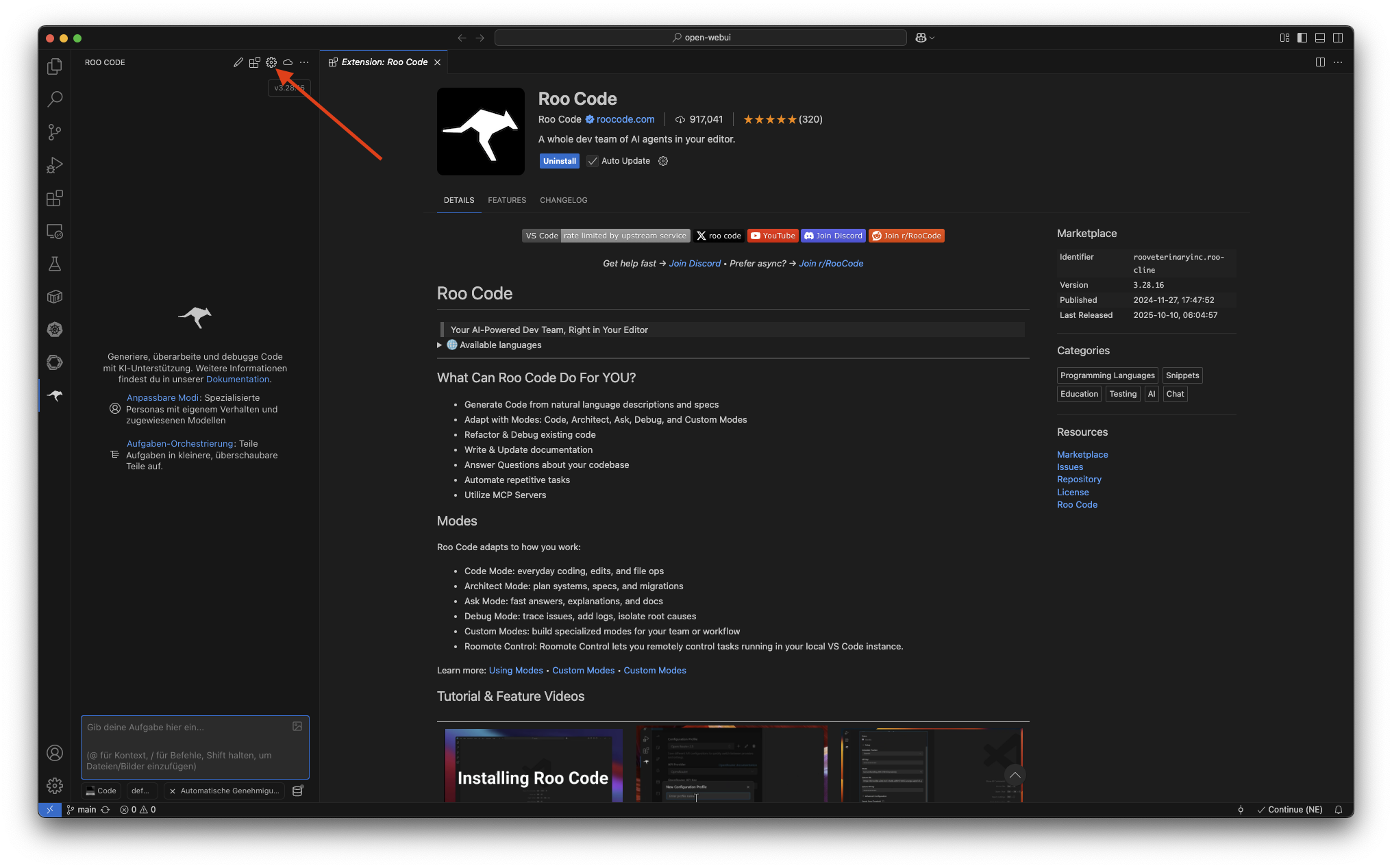Viewport: 1392px width, 868px height.
Task: Close the Extension: Roo Code tab
Action: coord(437,62)
